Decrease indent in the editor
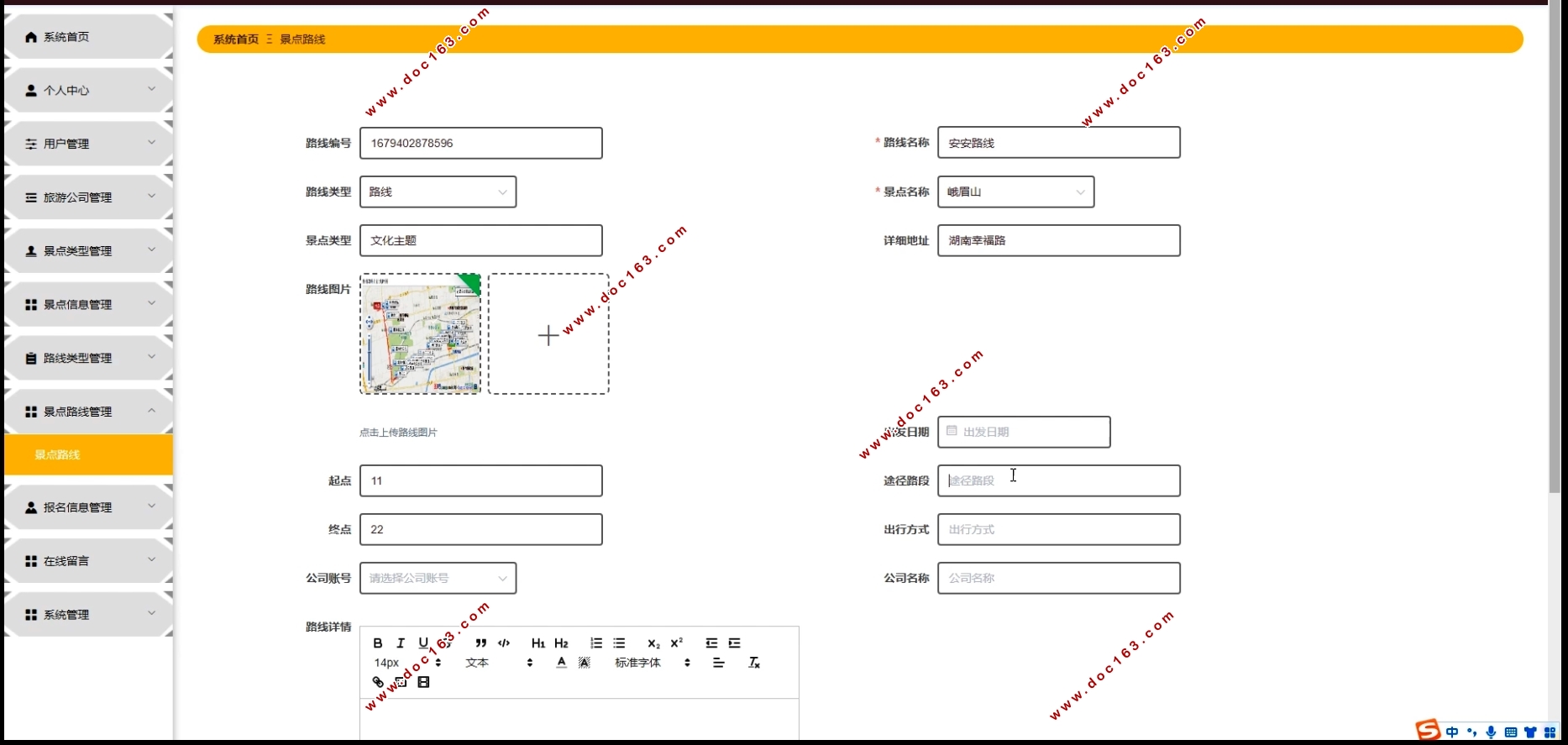Image resolution: width=1568 pixels, height=745 pixels. [711, 643]
